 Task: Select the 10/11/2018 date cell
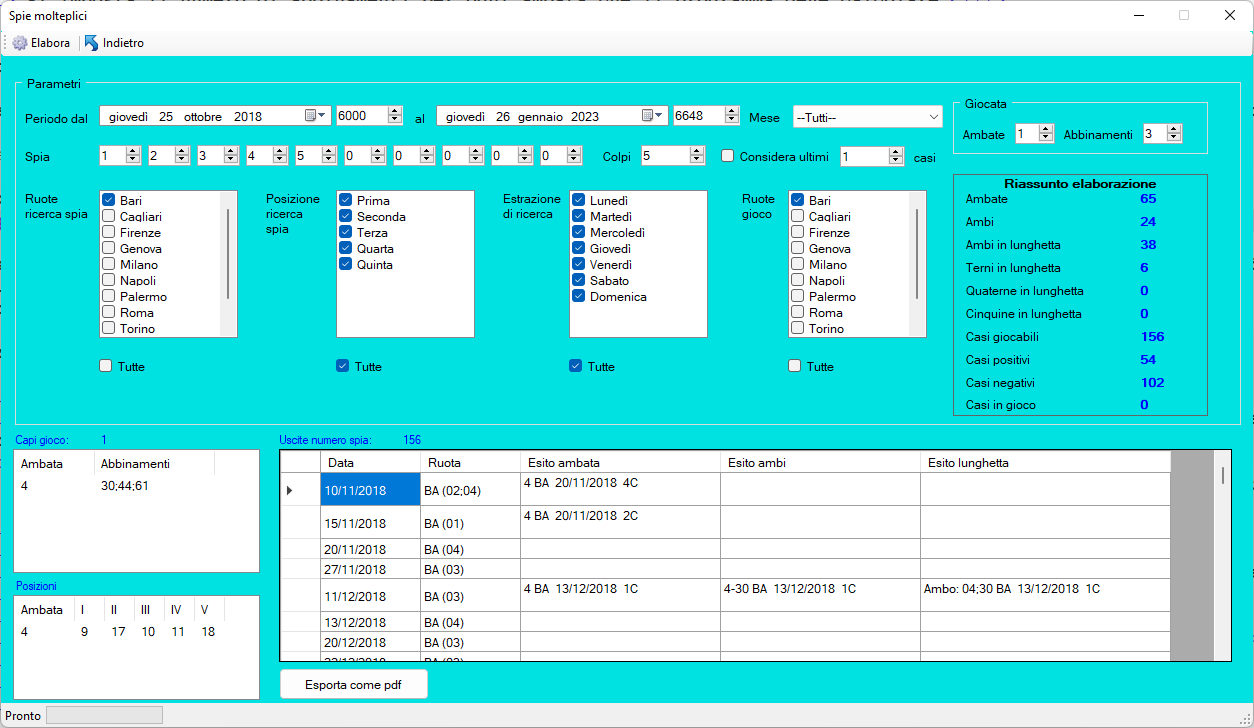pyautogui.click(x=370, y=490)
